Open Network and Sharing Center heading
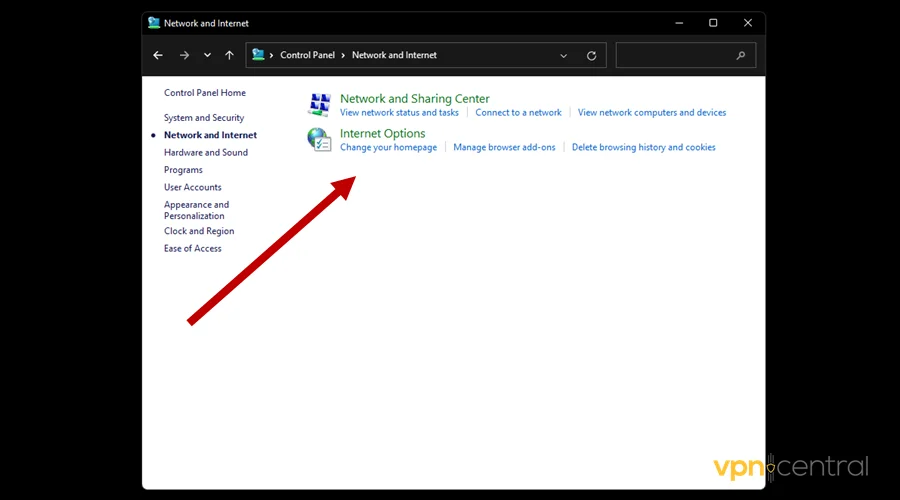Screen dimensions: 900x500 (x=414, y=99)
